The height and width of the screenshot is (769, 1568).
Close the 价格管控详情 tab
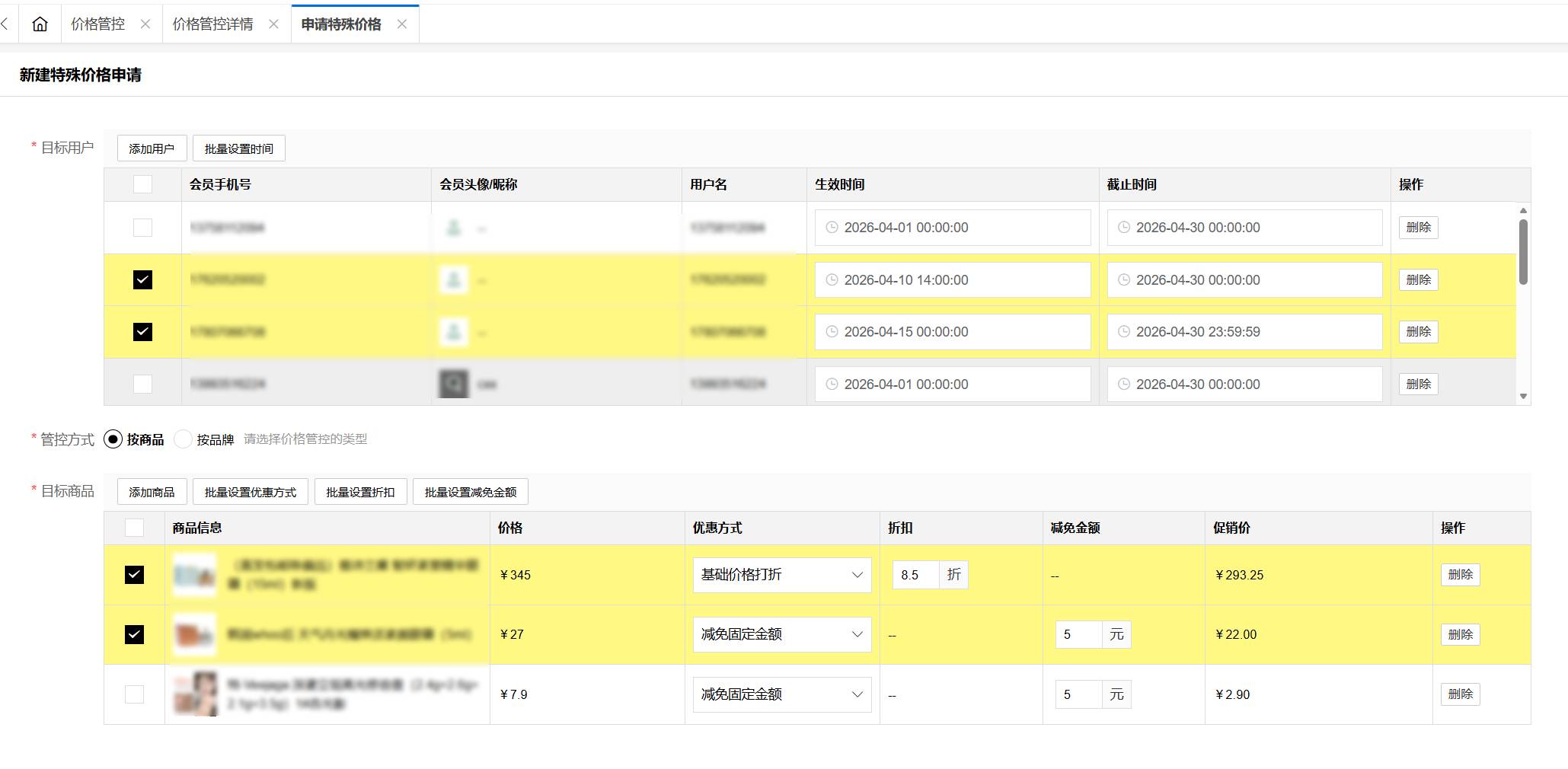[274, 24]
